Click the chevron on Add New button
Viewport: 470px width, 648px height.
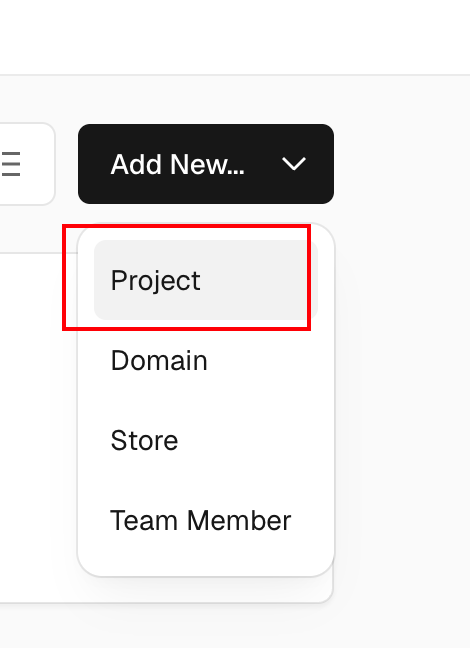(x=293, y=164)
